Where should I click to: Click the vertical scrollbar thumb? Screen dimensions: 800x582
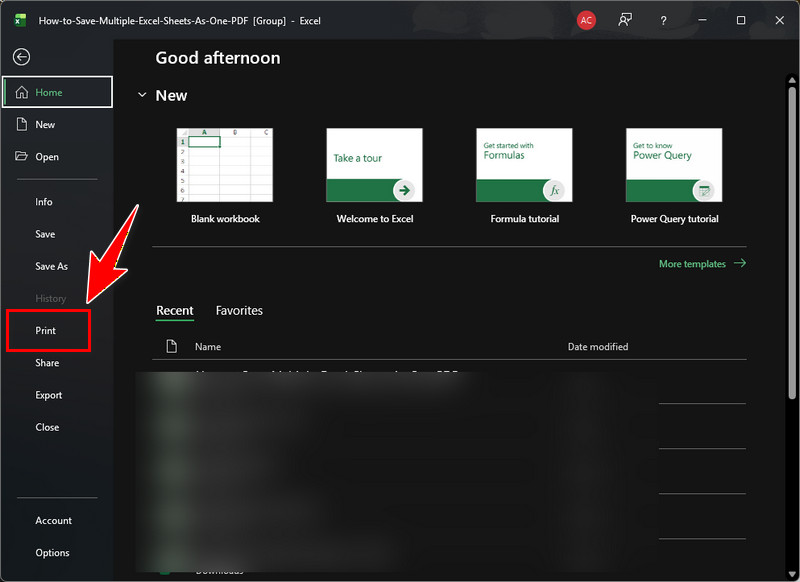pos(792,243)
